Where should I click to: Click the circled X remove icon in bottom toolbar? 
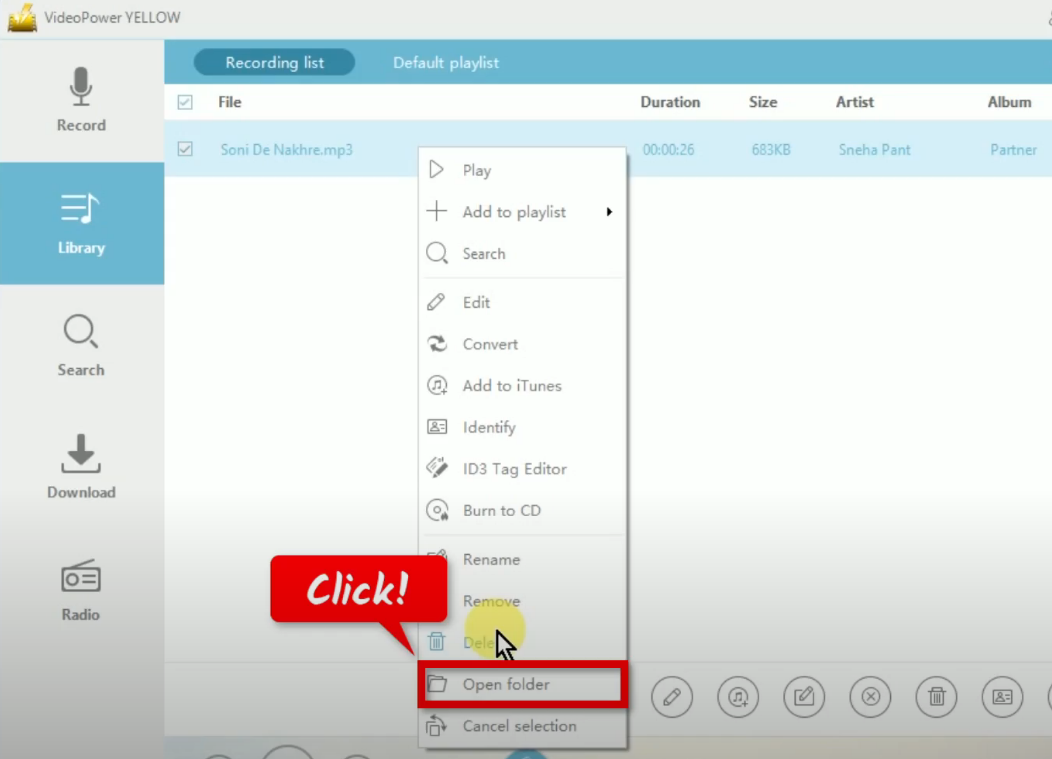tap(870, 697)
